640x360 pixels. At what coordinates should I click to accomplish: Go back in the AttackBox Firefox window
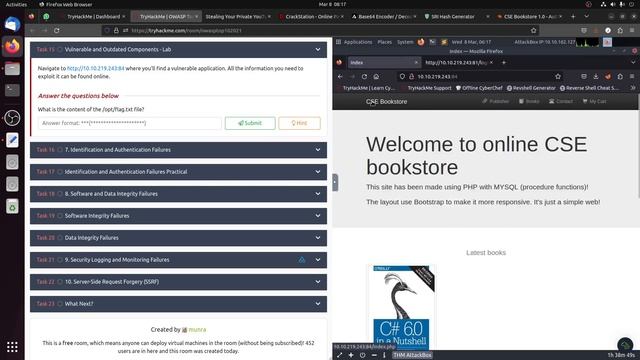click(x=340, y=76)
